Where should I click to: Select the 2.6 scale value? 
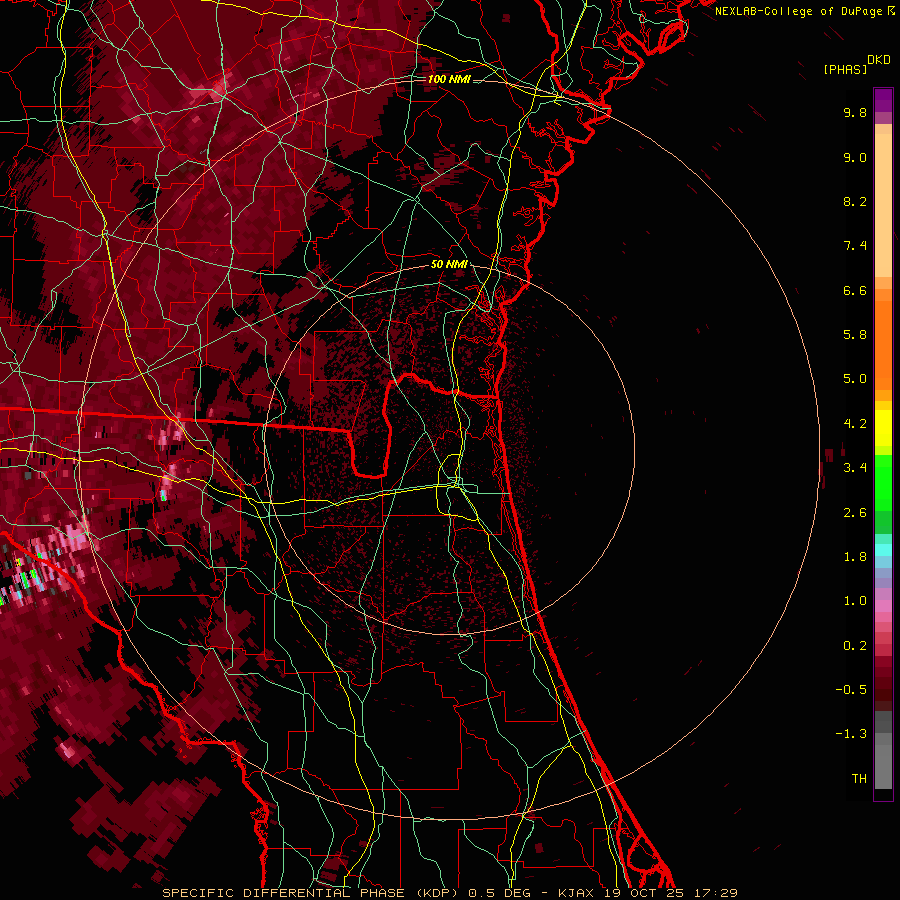click(x=855, y=513)
